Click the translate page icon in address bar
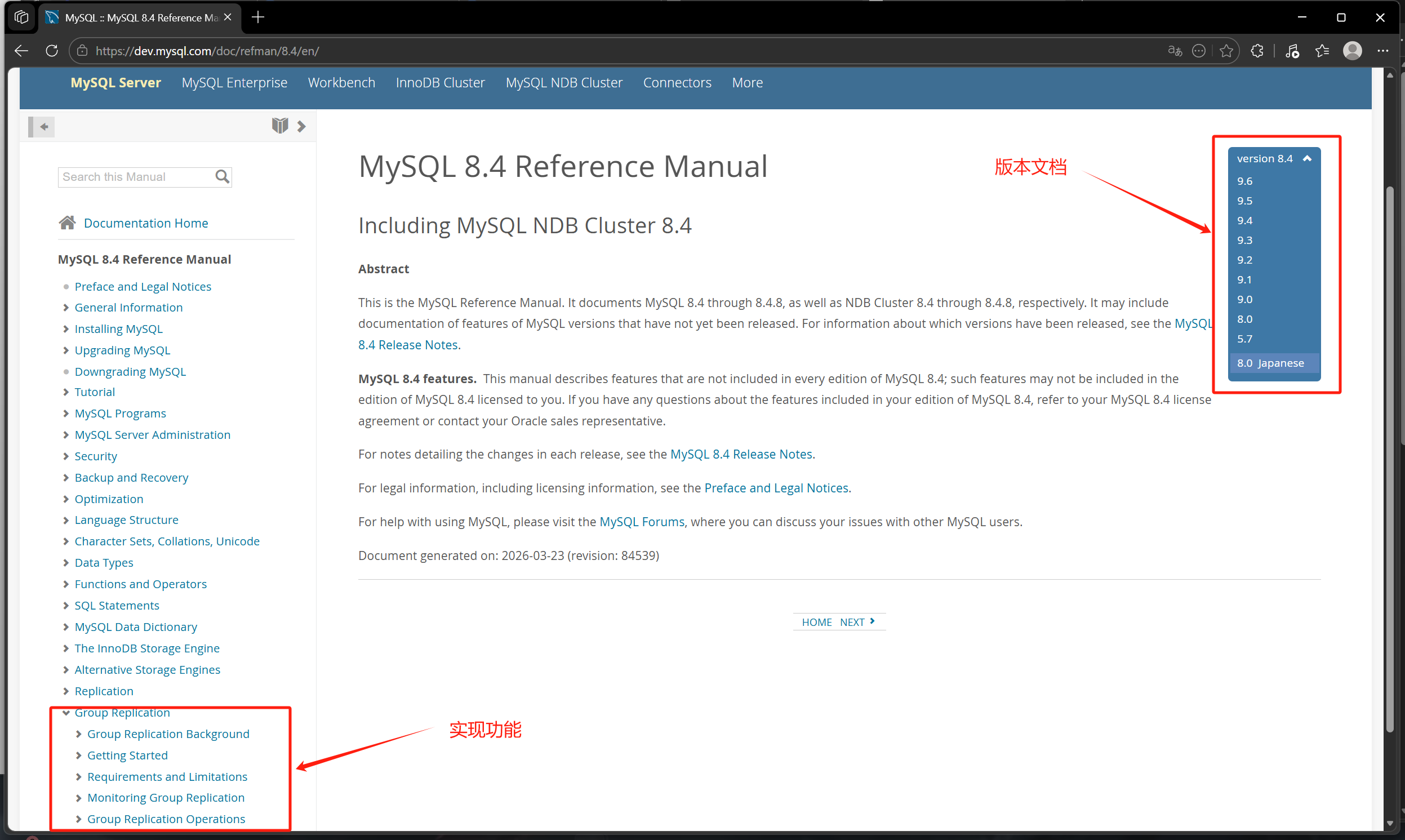 coord(1175,51)
